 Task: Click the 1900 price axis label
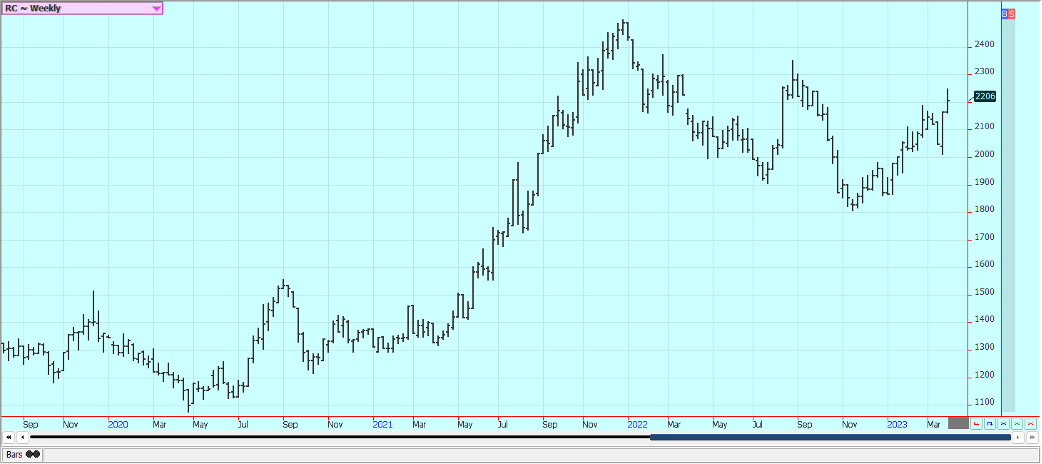click(x=984, y=182)
